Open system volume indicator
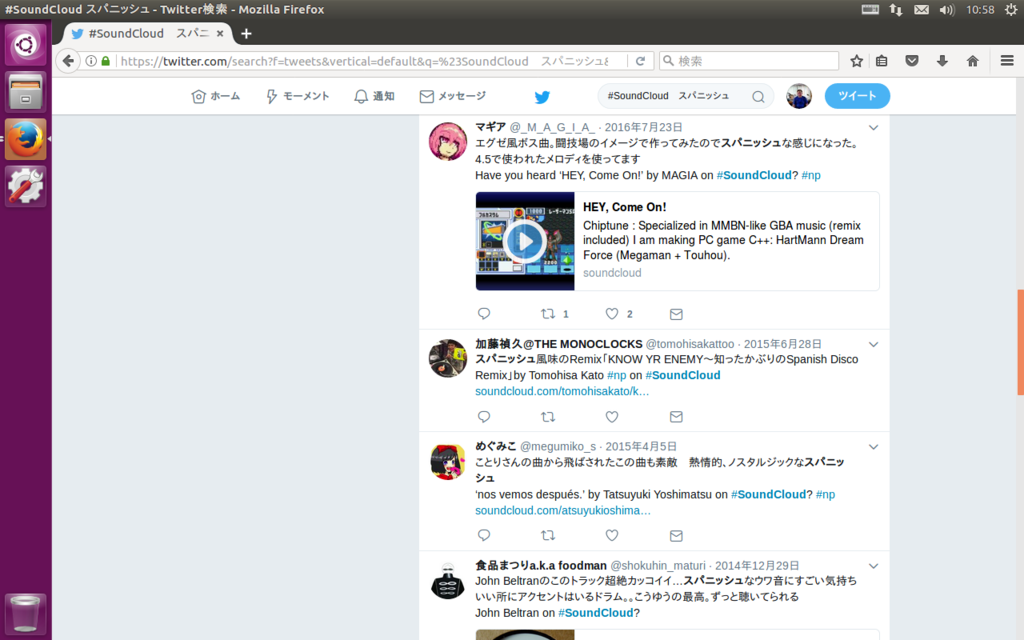The image size is (1024, 640). click(946, 10)
